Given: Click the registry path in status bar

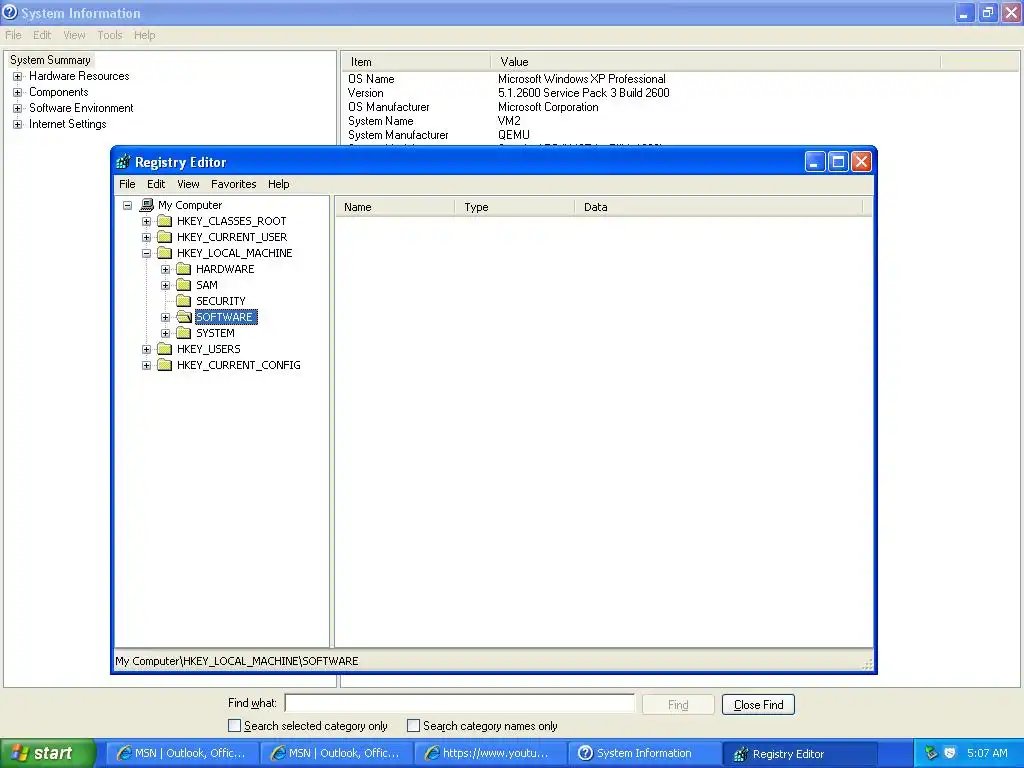Looking at the screenshot, I should pos(236,661).
